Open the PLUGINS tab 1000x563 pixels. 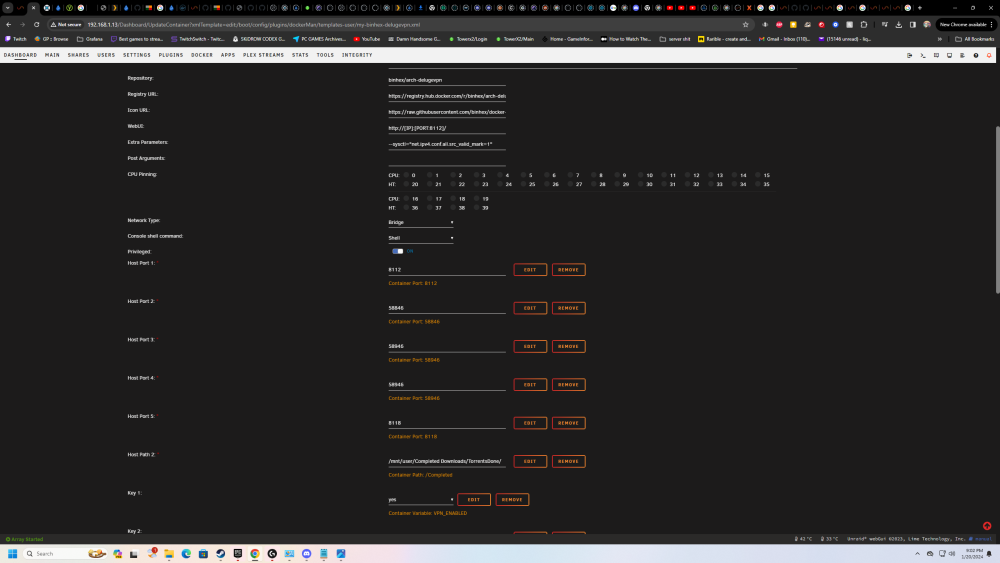(171, 55)
